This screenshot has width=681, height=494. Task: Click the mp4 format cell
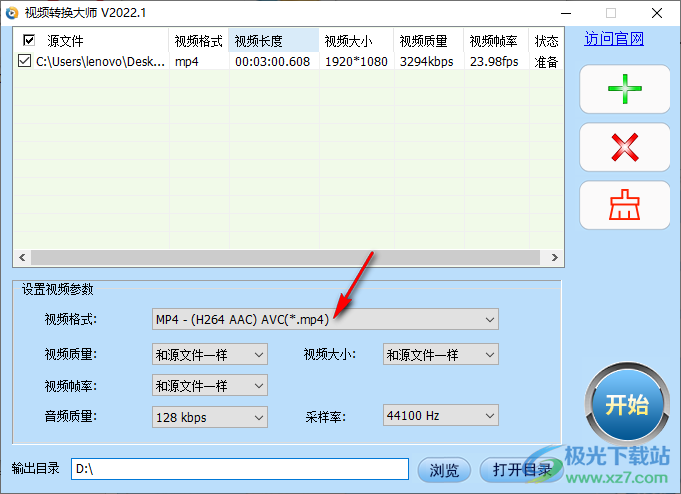tap(187, 61)
